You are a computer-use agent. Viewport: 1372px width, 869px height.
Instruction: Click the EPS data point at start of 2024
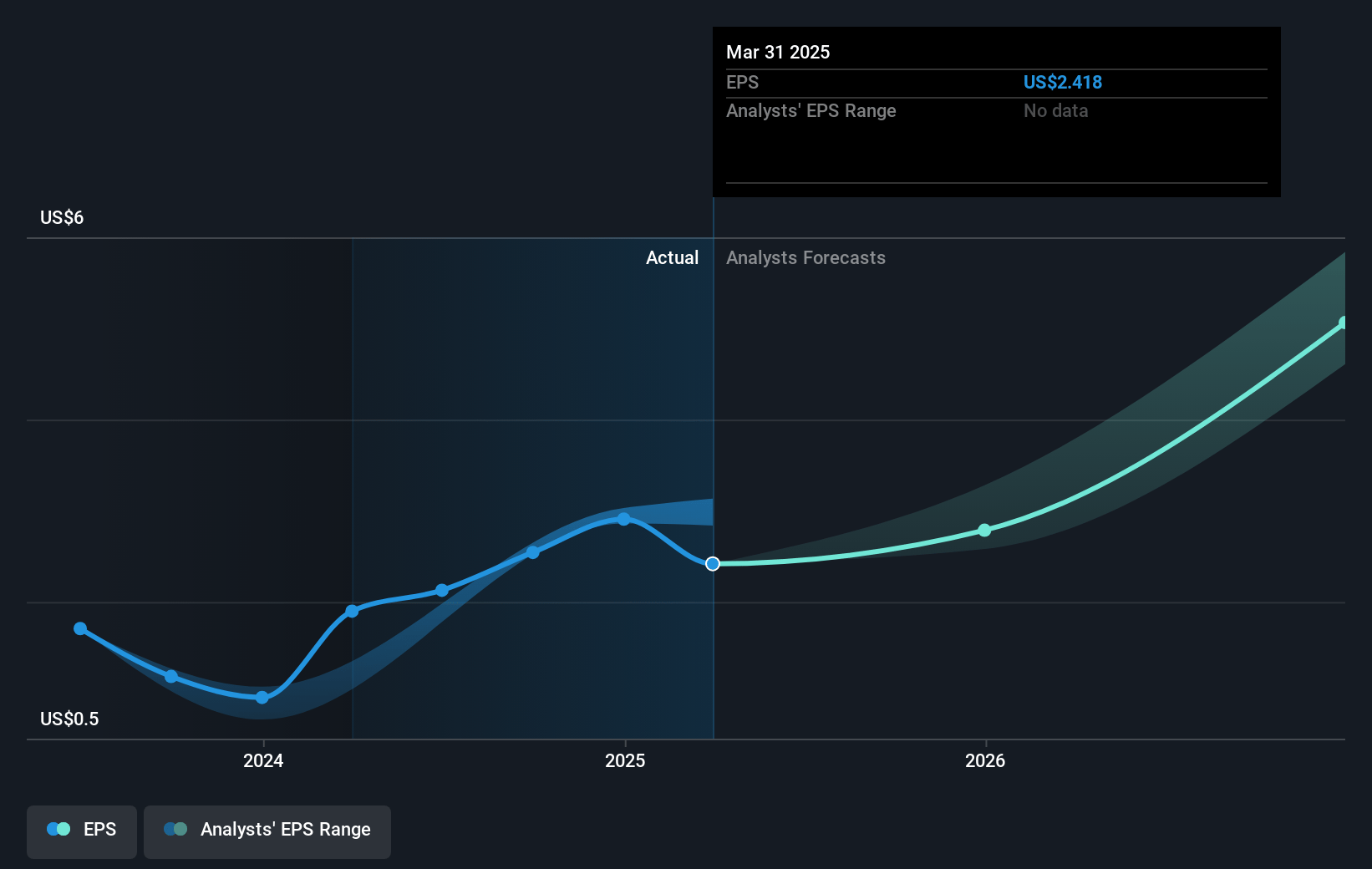pos(262,697)
